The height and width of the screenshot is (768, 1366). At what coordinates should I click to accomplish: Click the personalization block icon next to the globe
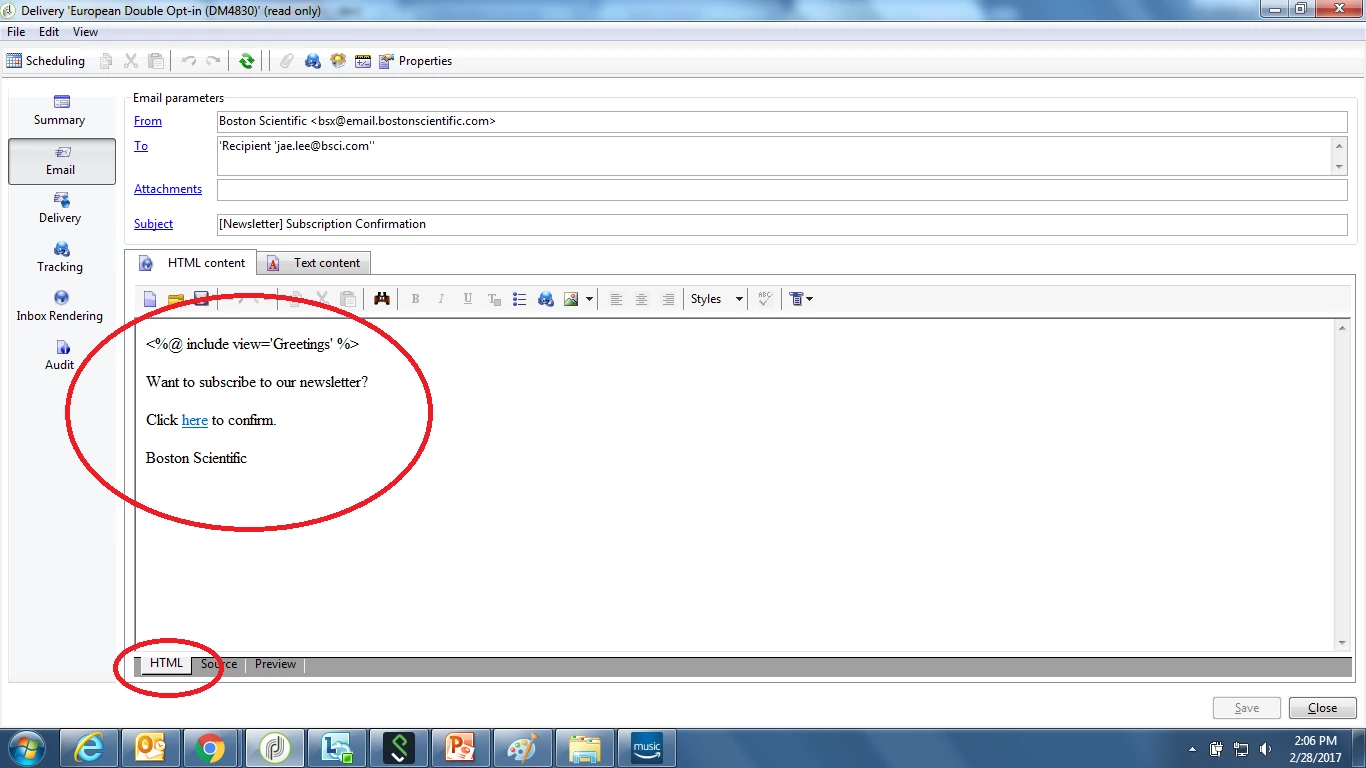coord(338,61)
